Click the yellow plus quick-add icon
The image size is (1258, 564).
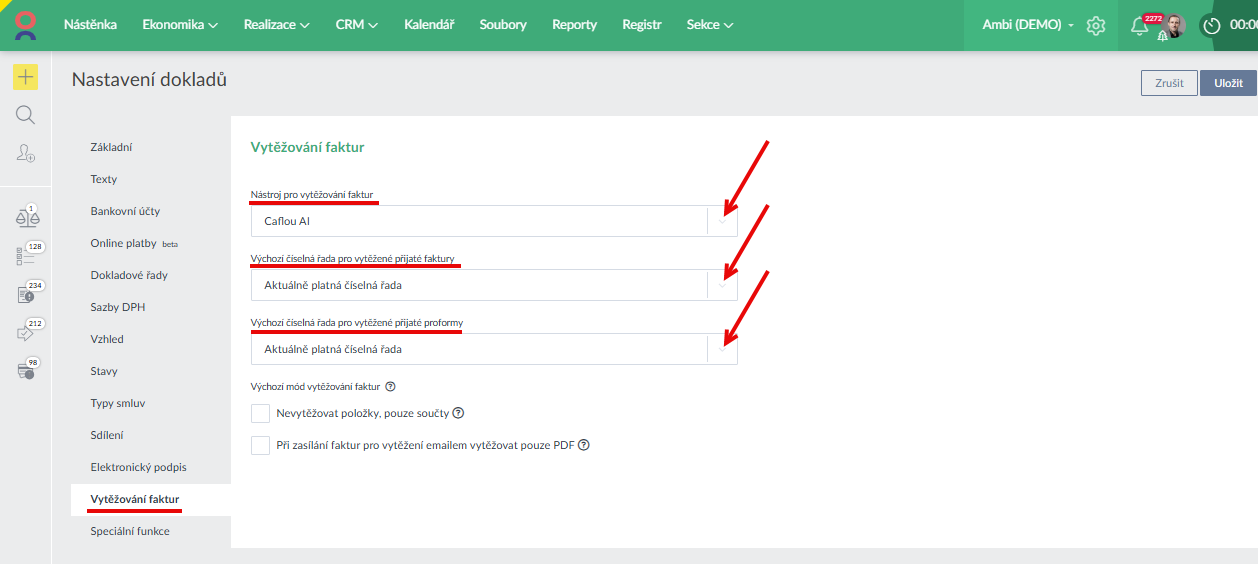pos(25,77)
